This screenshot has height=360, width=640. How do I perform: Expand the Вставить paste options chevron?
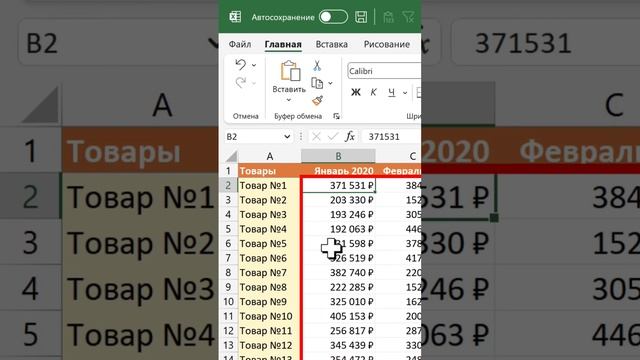tap(289, 100)
